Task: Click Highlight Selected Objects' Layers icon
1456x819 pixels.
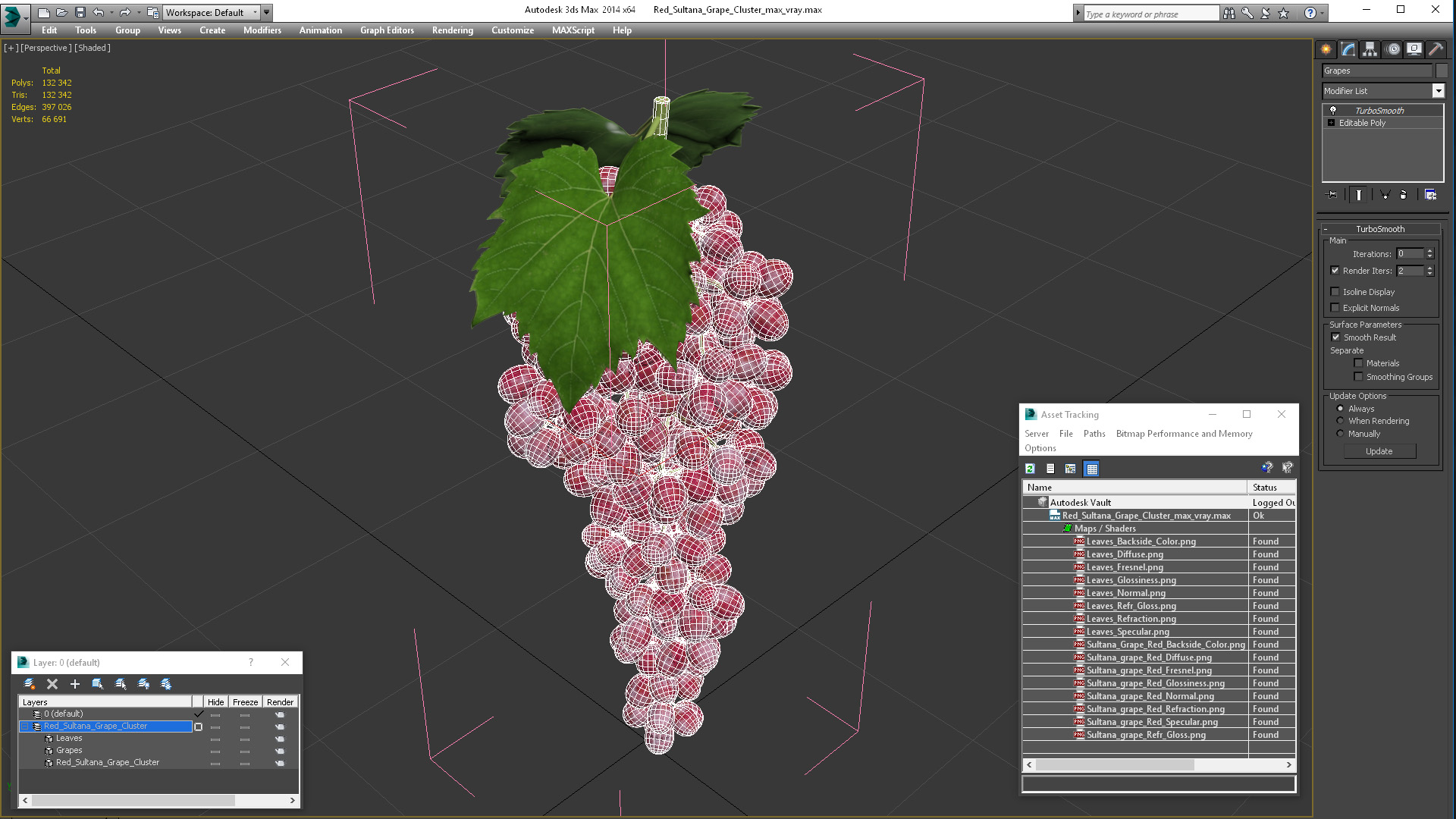Action: pos(121,684)
